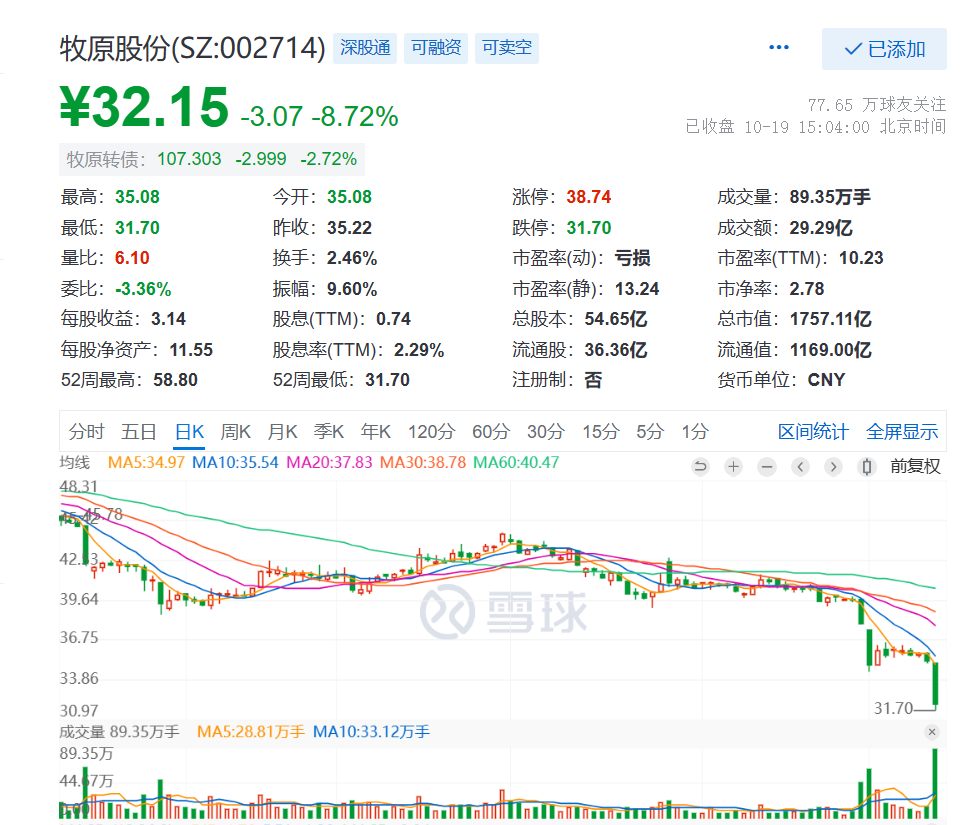Select the 季K chart tab
The height and width of the screenshot is (825, 970).
[x=329, y=431]
